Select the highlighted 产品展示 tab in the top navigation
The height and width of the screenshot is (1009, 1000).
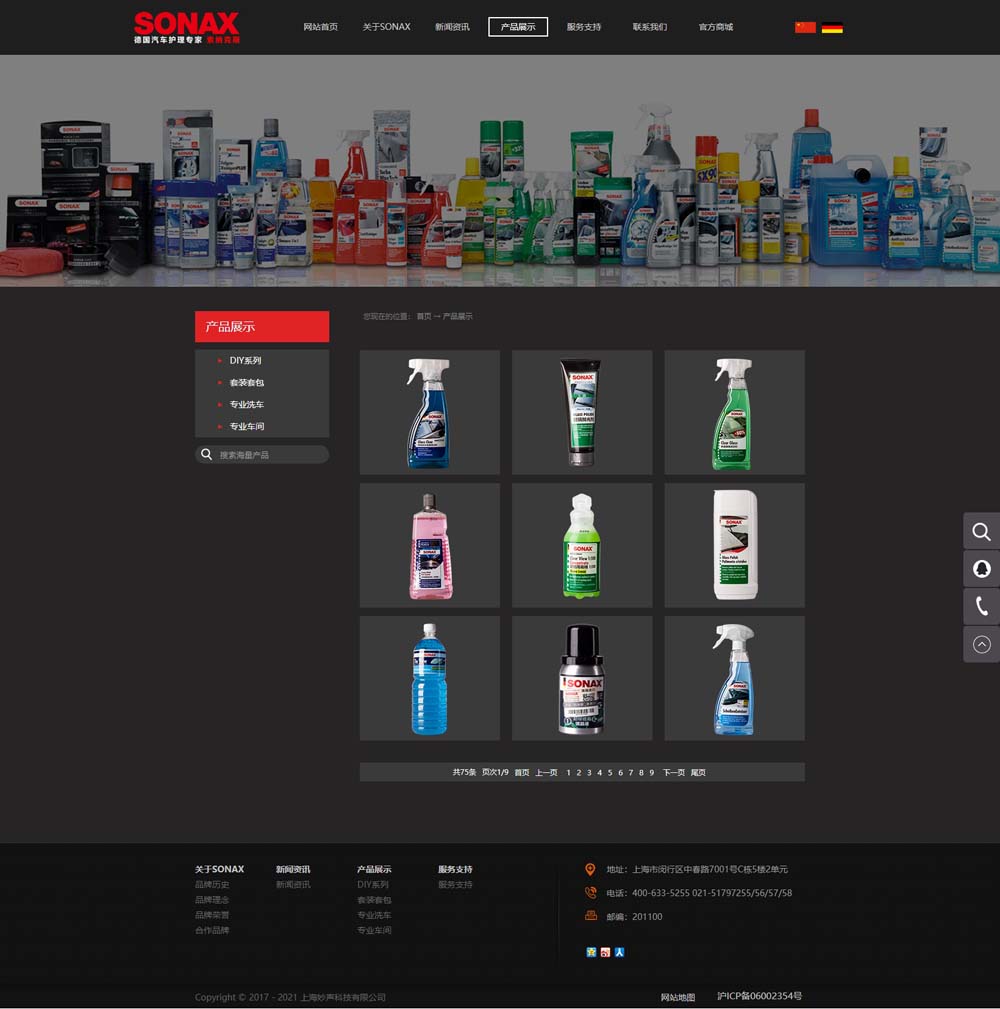pos(518,27)
